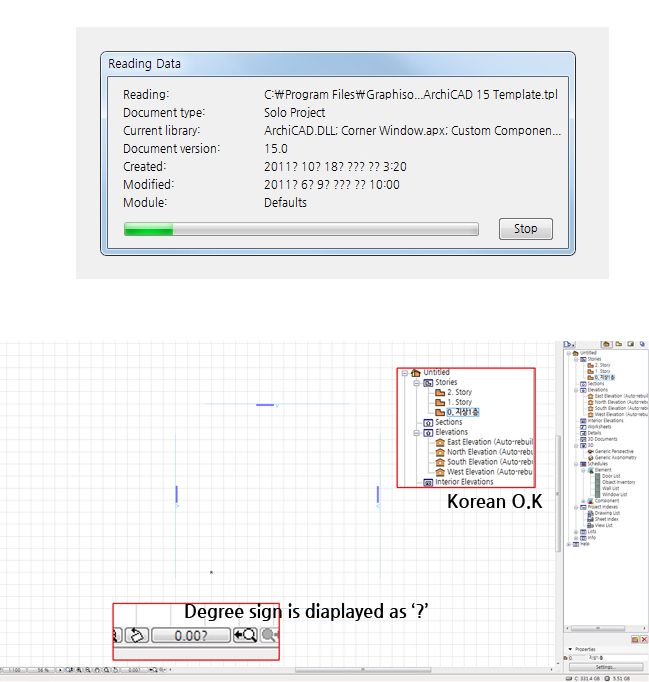This screenshot has height=682, width=649.
Task: Click Previous Zoom icon in enlarged toolbar callout
Action: click(x=245, y=635)
